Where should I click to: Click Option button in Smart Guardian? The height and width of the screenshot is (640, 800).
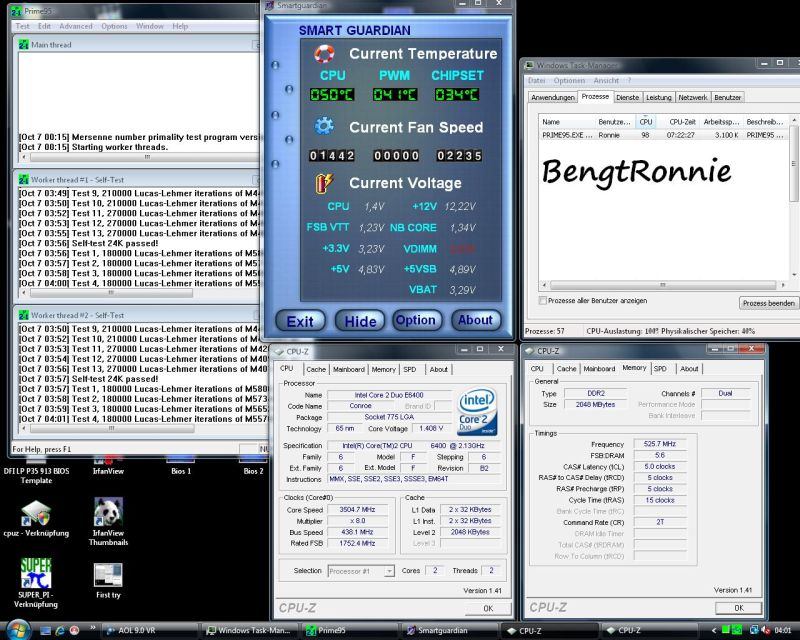coord(416,320)
